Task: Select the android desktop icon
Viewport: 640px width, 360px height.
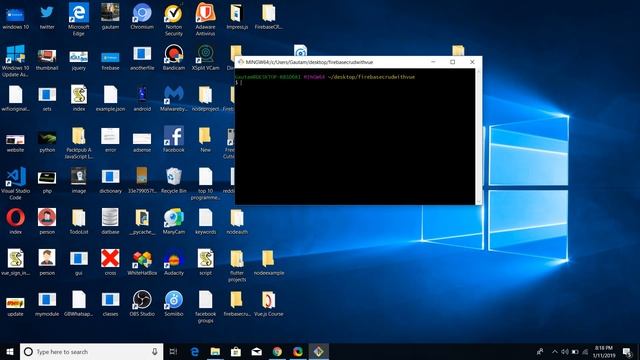Action: (x=142, y=98)
